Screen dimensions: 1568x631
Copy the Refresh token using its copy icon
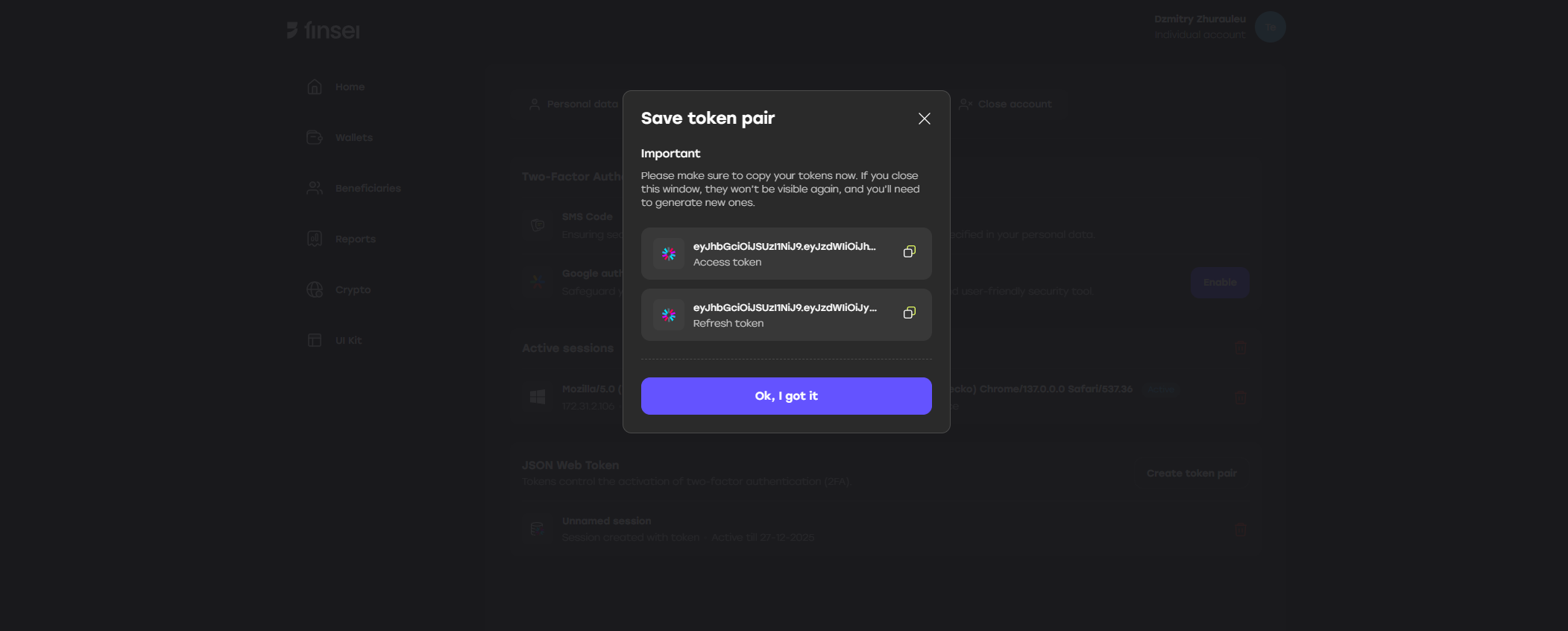[909, 313]
